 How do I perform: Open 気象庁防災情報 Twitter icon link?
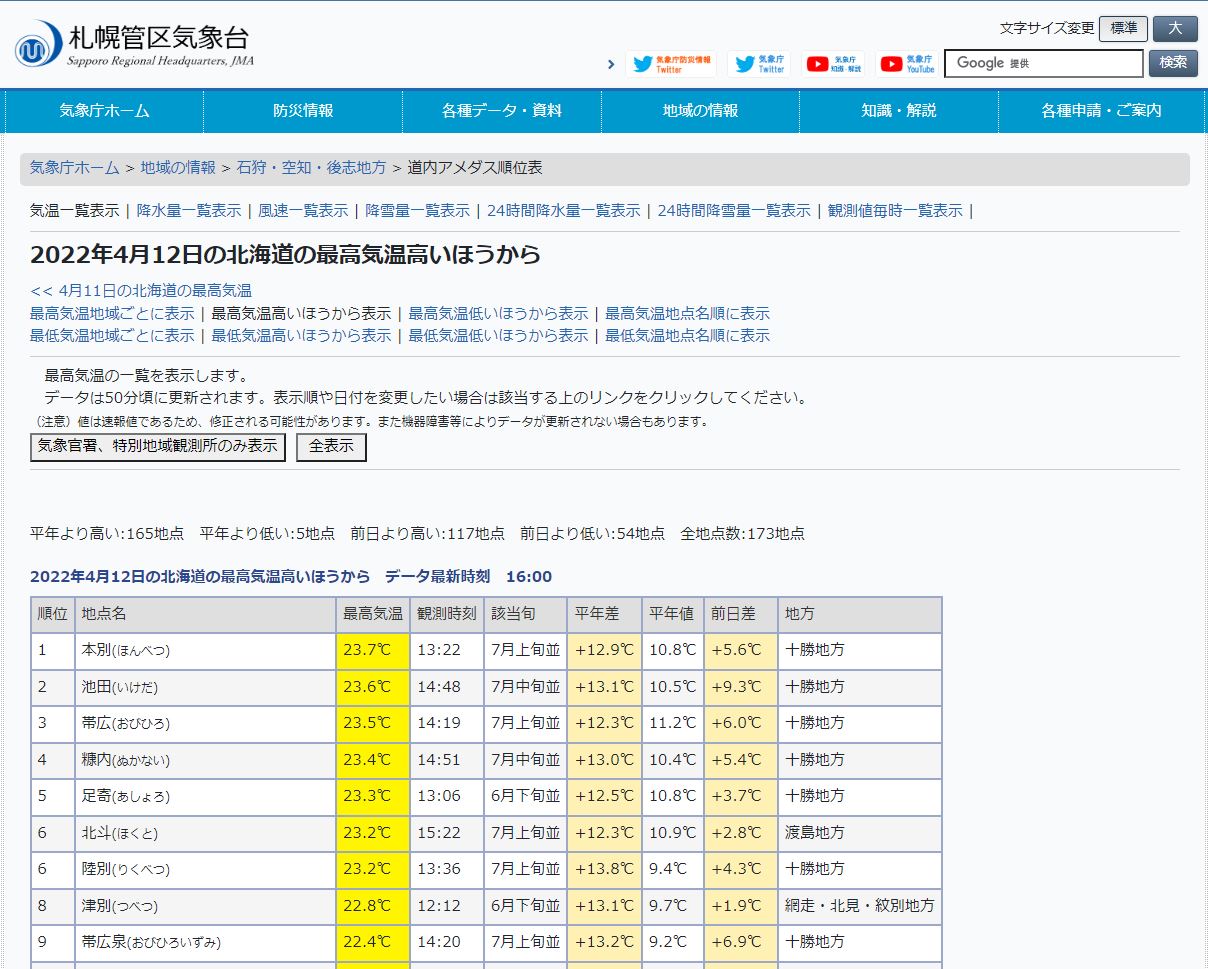(670, 64)
